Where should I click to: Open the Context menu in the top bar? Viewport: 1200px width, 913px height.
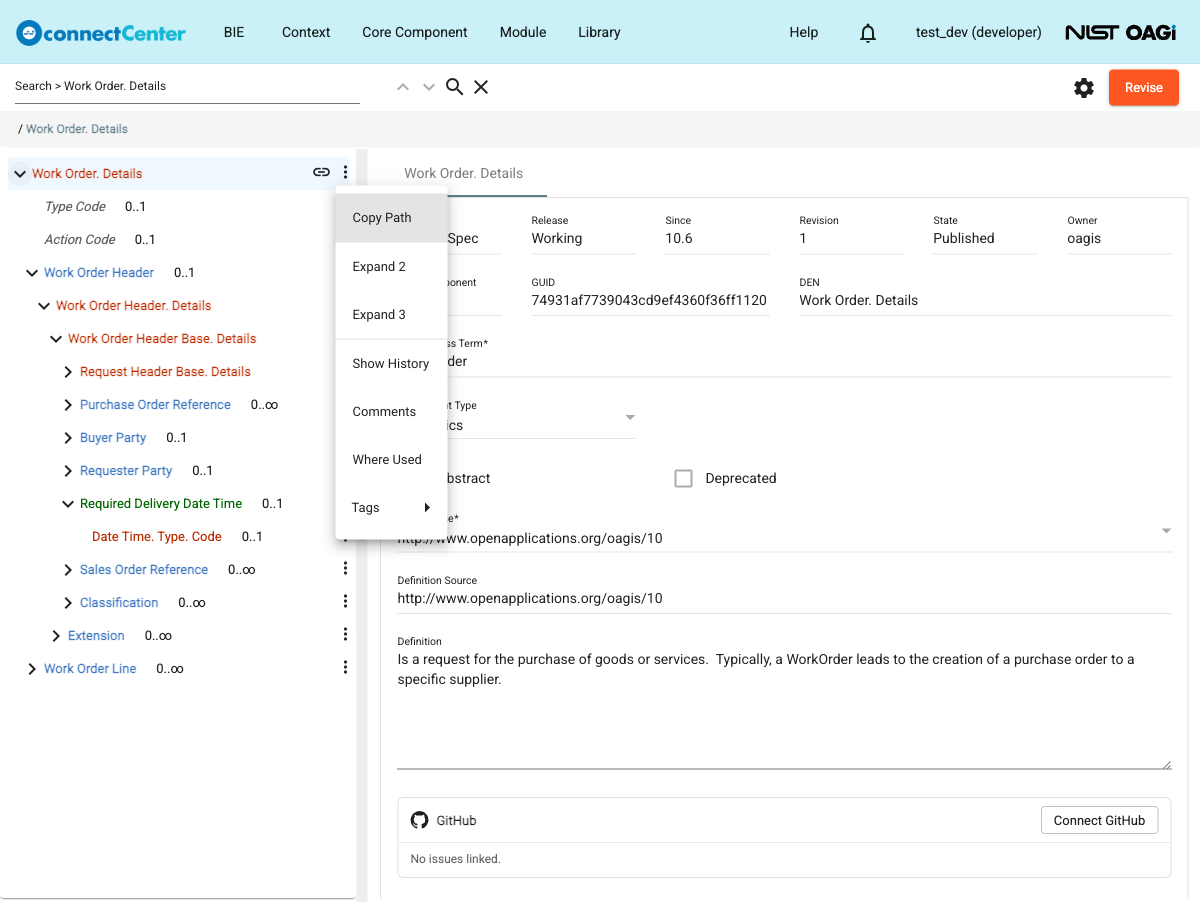(x=306, y=32)
